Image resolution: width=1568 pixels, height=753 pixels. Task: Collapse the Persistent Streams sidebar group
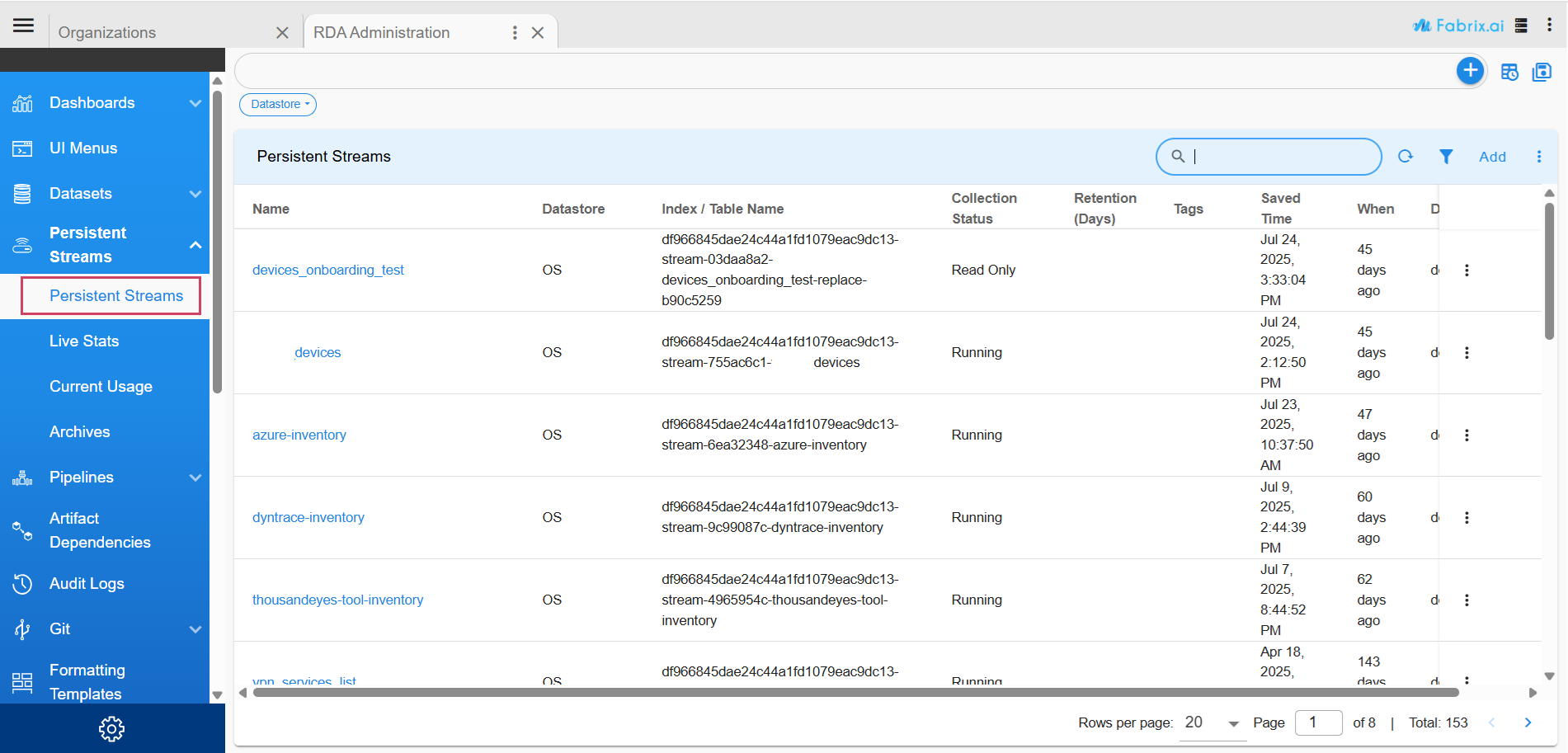195,245
